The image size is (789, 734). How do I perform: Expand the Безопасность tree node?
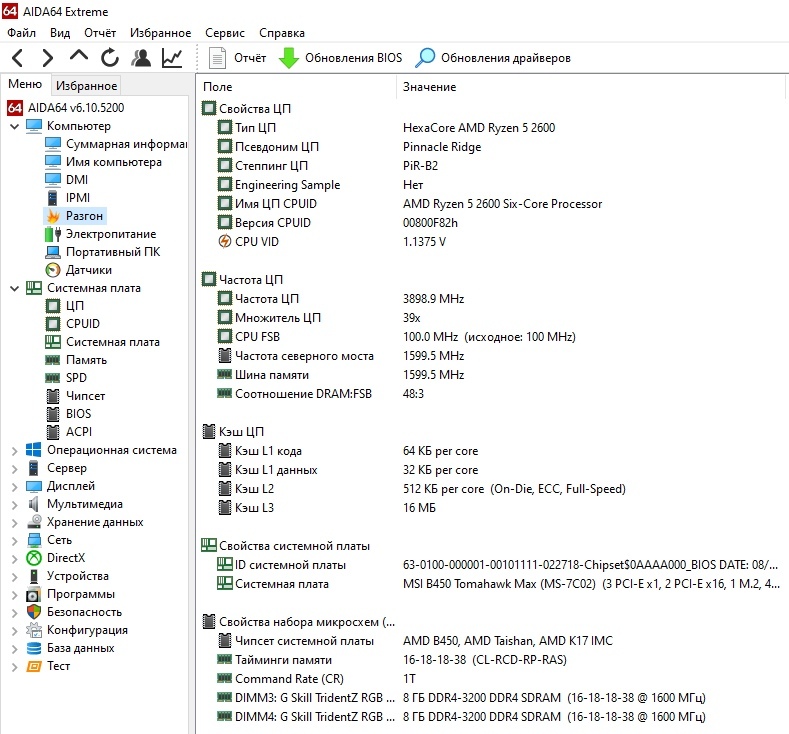[x=15, y=613]
